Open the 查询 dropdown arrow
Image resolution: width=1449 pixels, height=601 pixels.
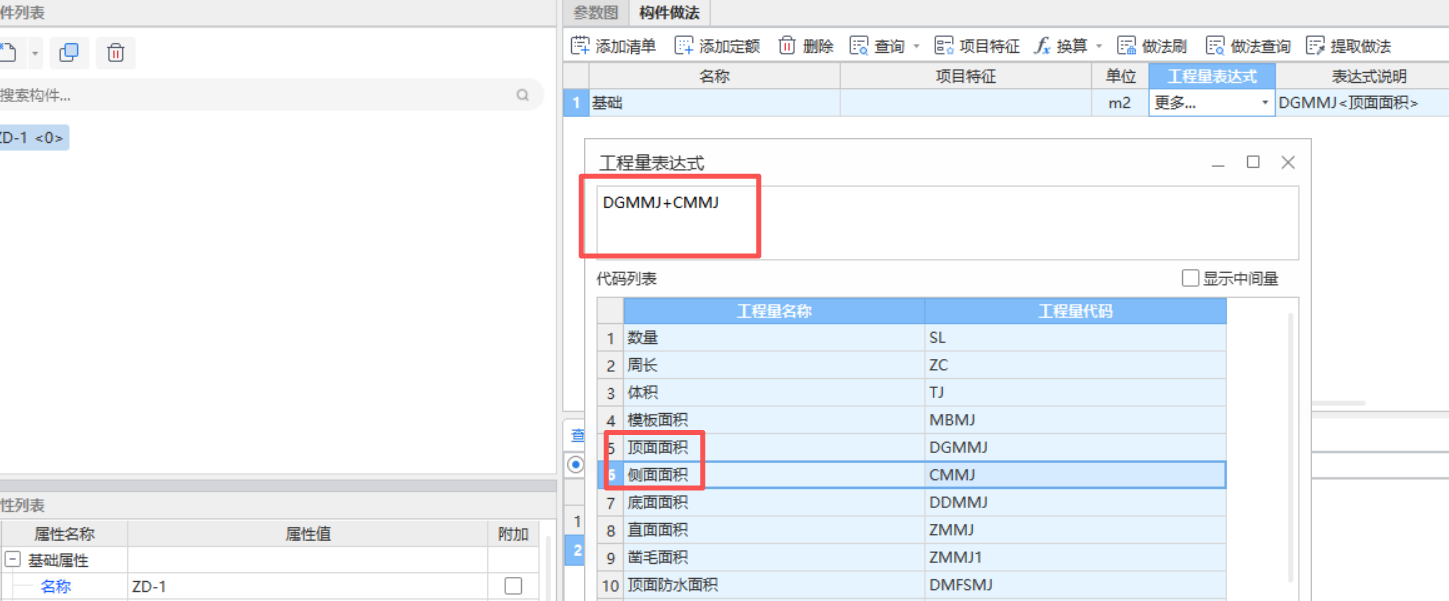click(x=916, y=46)
